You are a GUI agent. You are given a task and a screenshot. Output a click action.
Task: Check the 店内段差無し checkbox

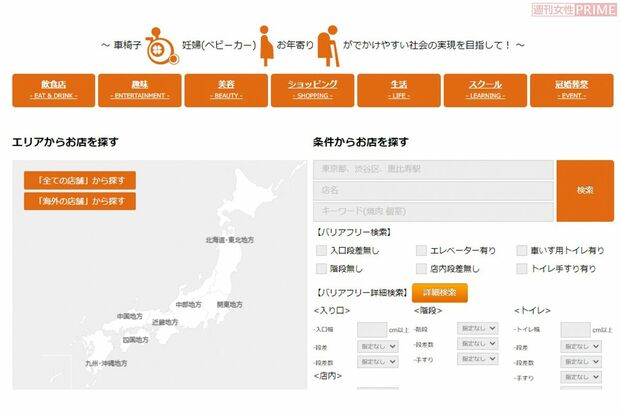[x=422, y=269]
